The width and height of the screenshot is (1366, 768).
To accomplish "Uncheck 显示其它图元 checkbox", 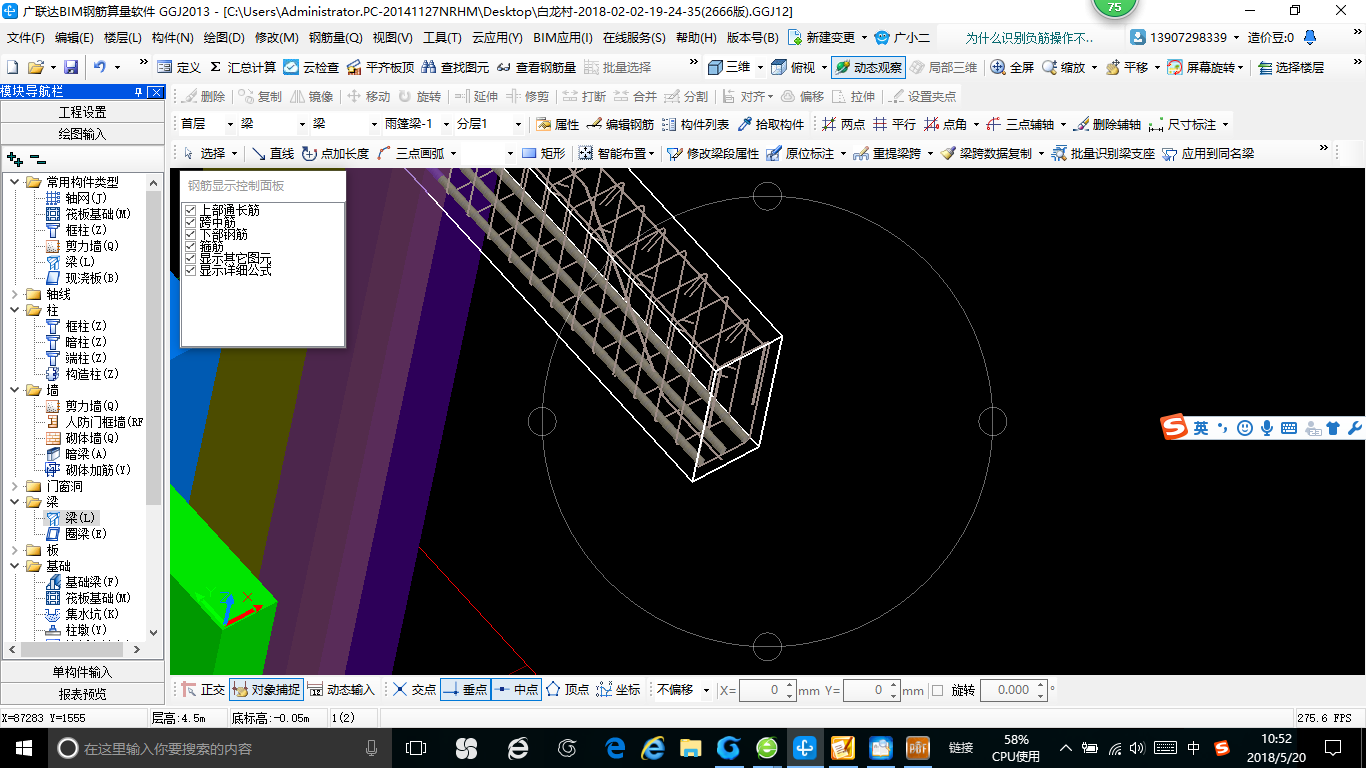I will click(190, 258).
